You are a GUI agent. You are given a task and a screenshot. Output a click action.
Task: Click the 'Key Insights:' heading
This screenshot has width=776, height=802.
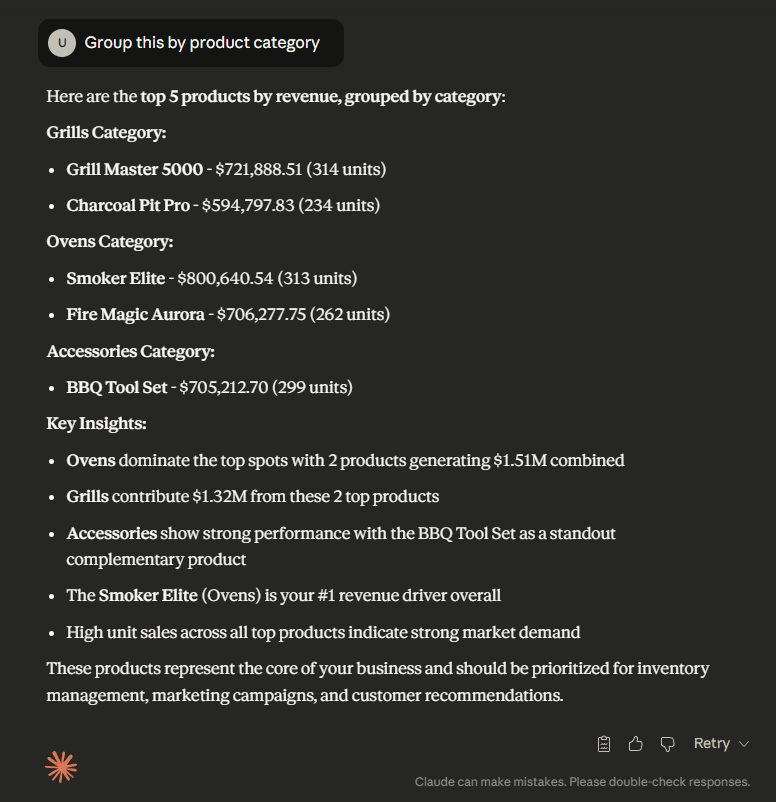tap(96, 424)
